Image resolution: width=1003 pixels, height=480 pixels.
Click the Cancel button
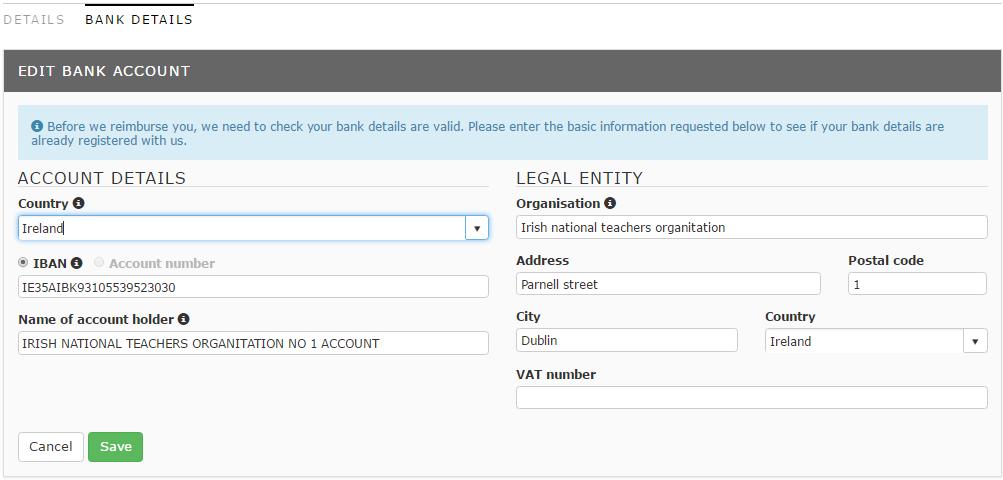[x=51, y=447]
